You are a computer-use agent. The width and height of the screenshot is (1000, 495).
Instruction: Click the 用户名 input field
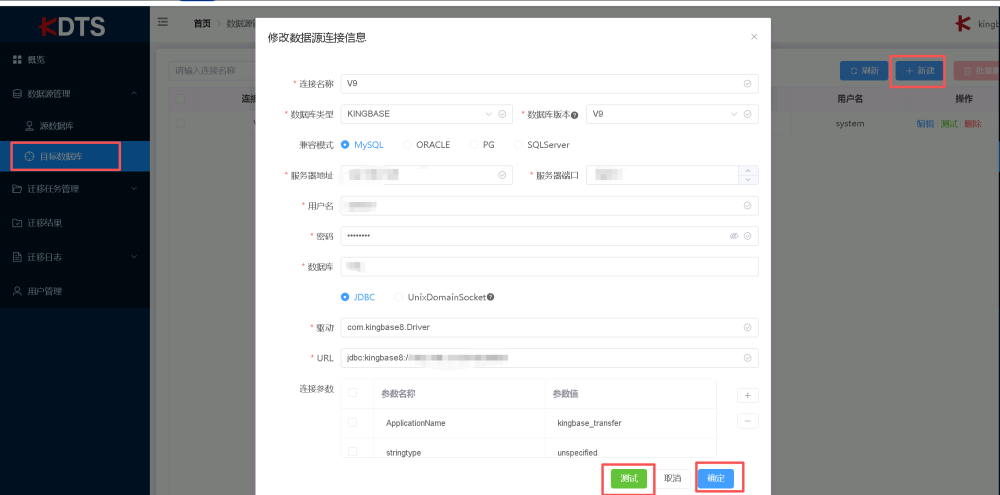pyautogui.click(x=550, y=205)
